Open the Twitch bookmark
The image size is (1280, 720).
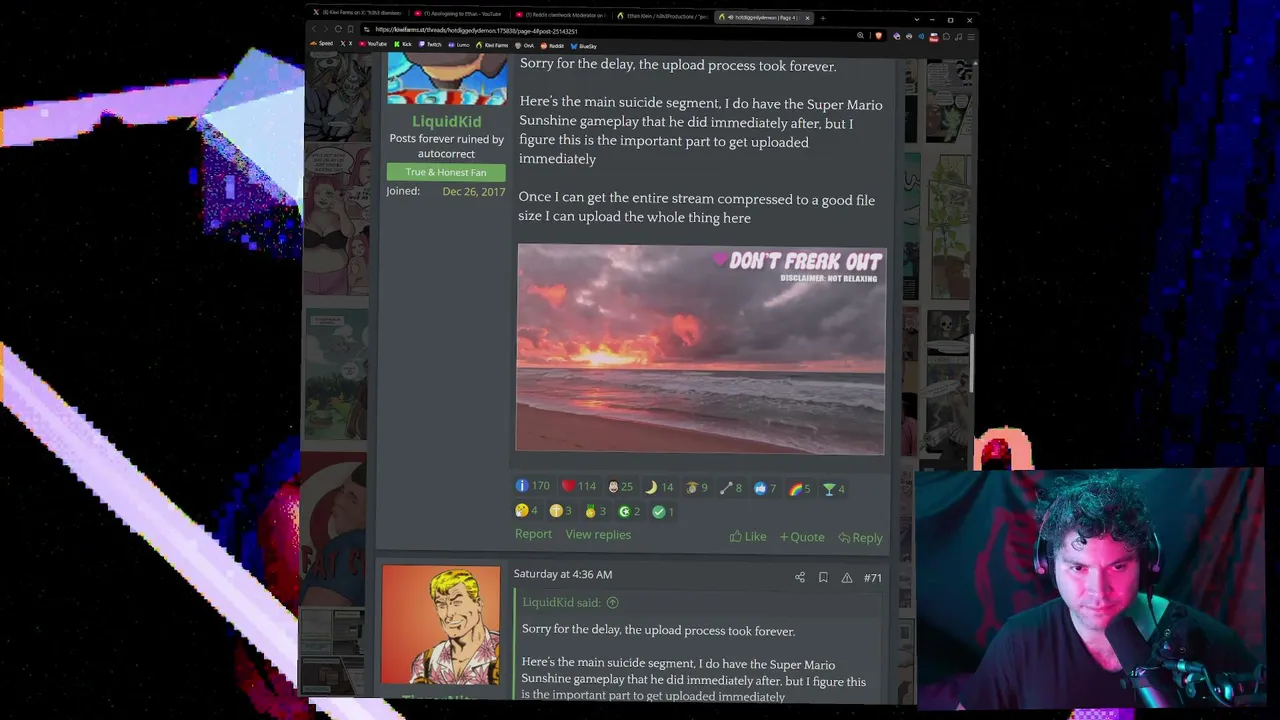[430, 44]
